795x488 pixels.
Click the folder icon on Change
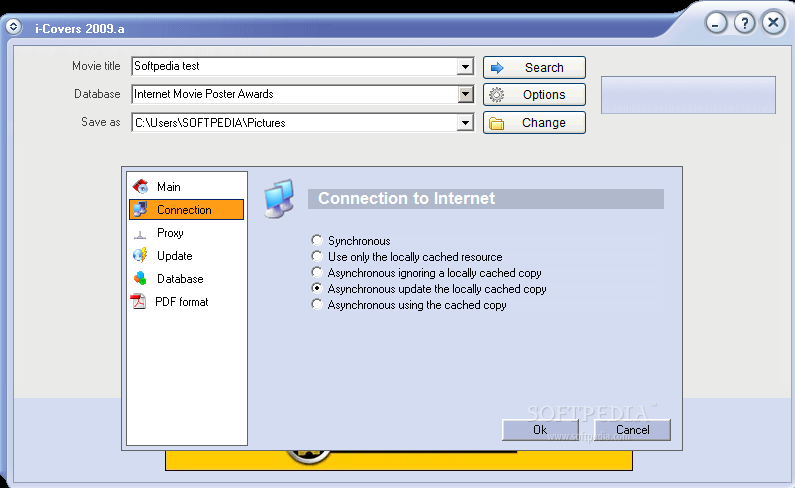tap(497, 123)
